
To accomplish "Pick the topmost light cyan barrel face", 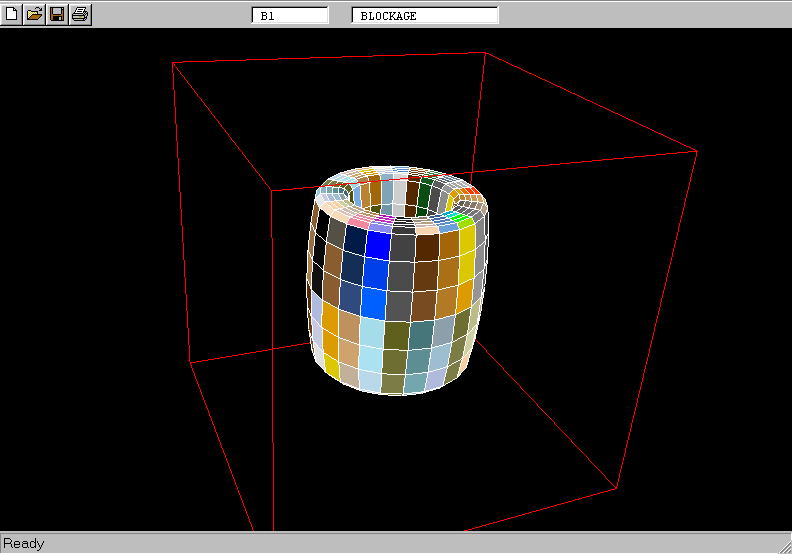I will pos(371,332).
